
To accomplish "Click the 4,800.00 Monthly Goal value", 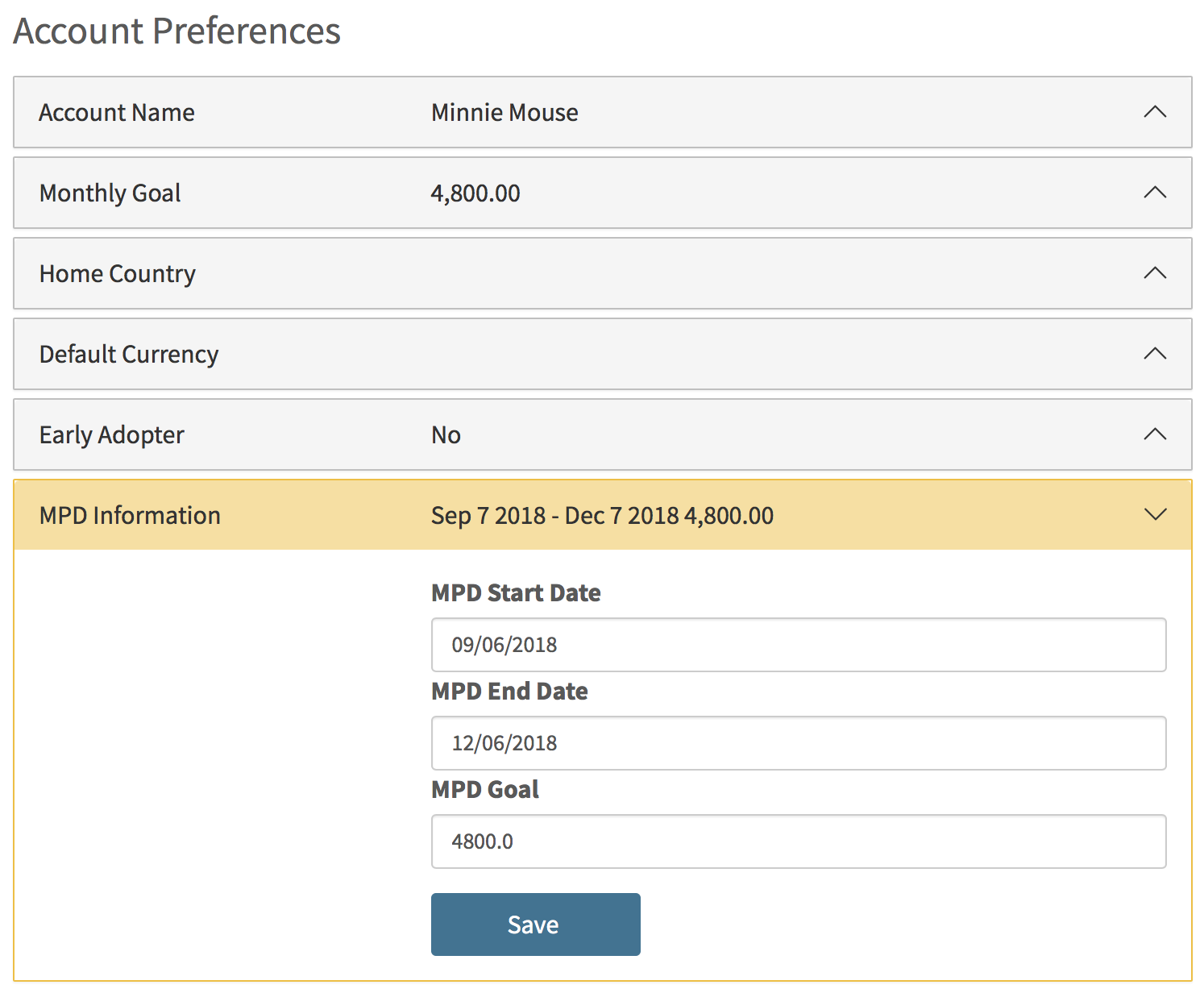I will 475,193.
